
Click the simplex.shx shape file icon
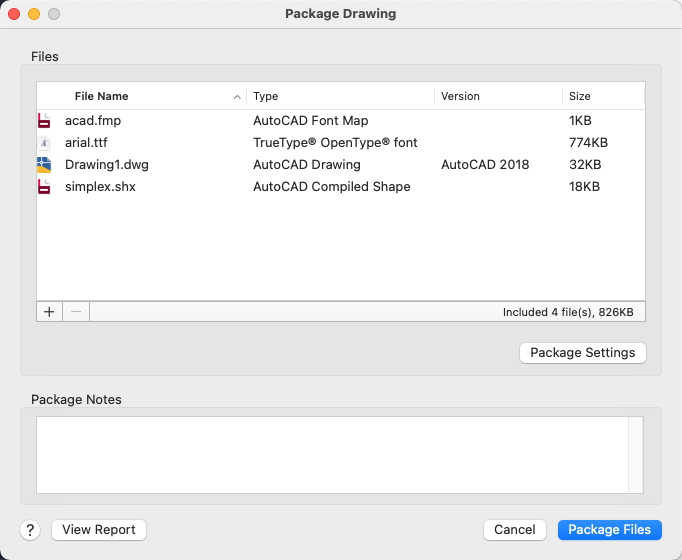[44, 187]
